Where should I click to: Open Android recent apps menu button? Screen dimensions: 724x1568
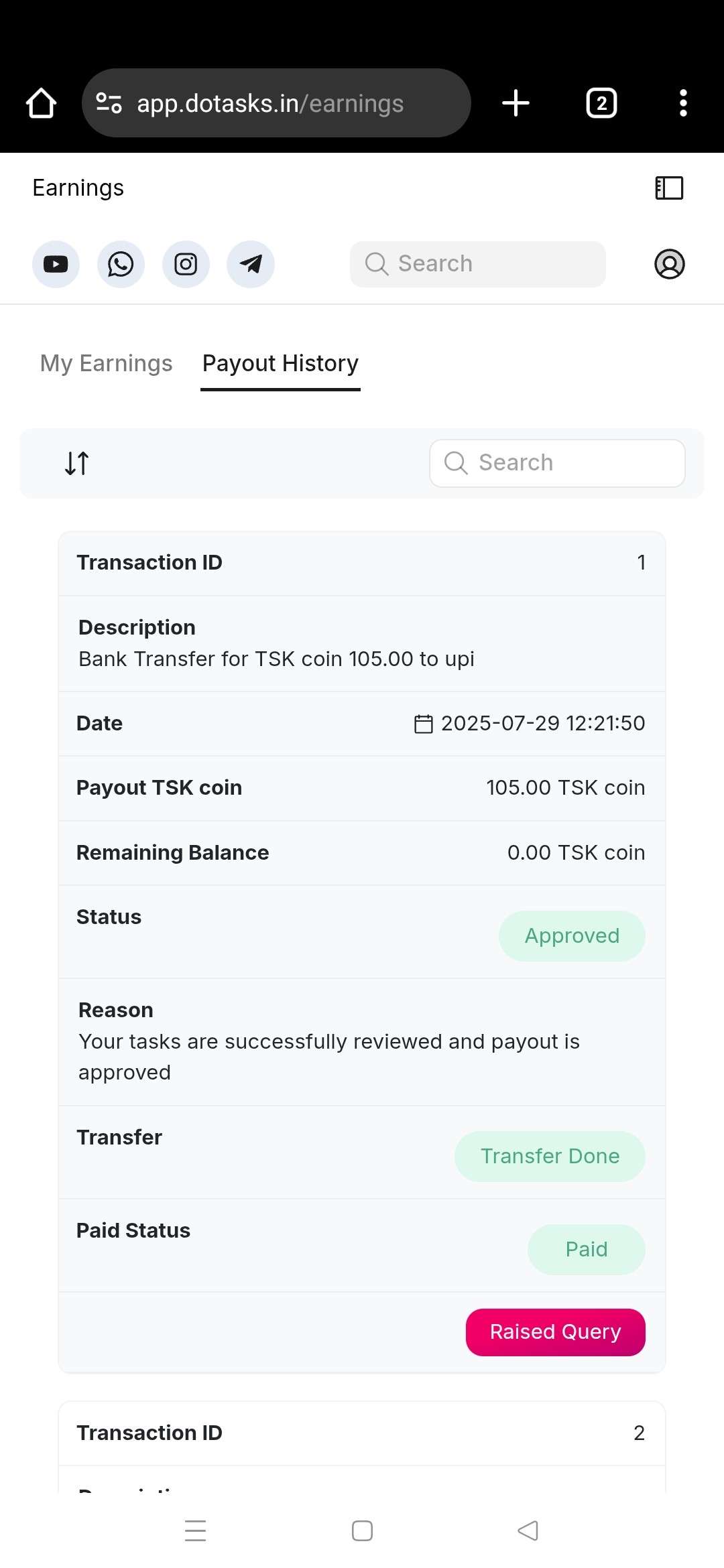click(195, 1530)
